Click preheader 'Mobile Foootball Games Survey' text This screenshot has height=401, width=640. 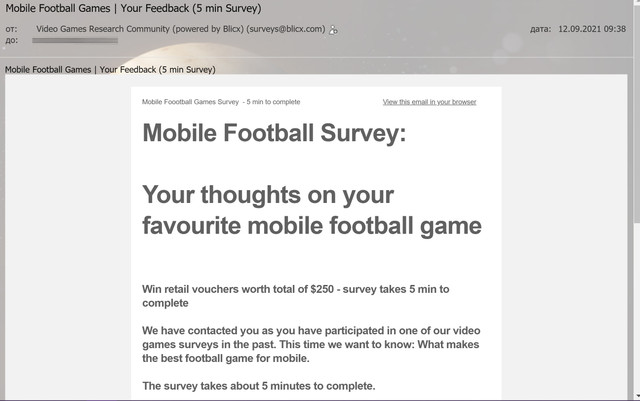click(x=190, y=102)
